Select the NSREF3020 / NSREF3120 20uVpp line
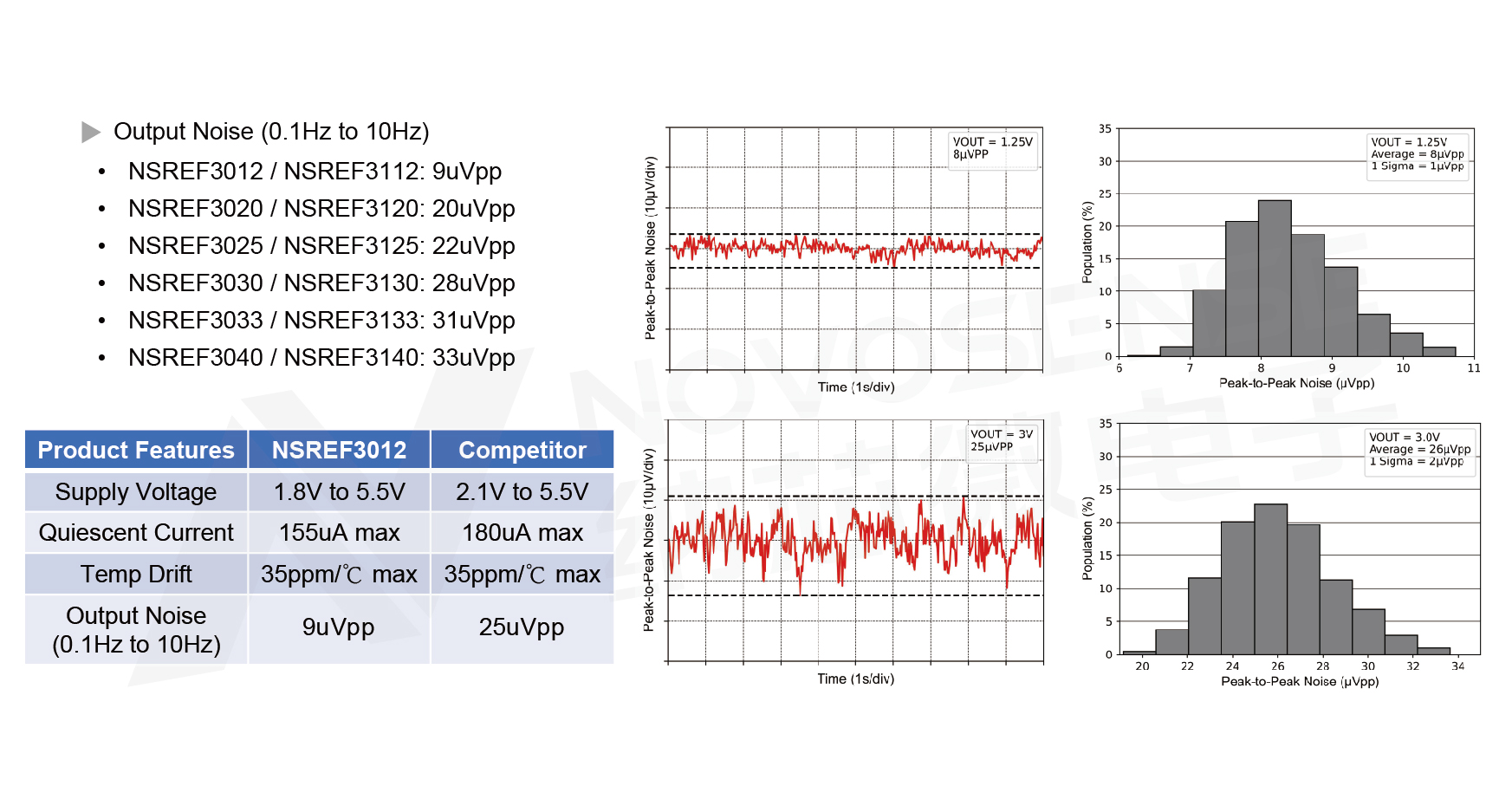The image size is (1512, 799). click(321, 209)
